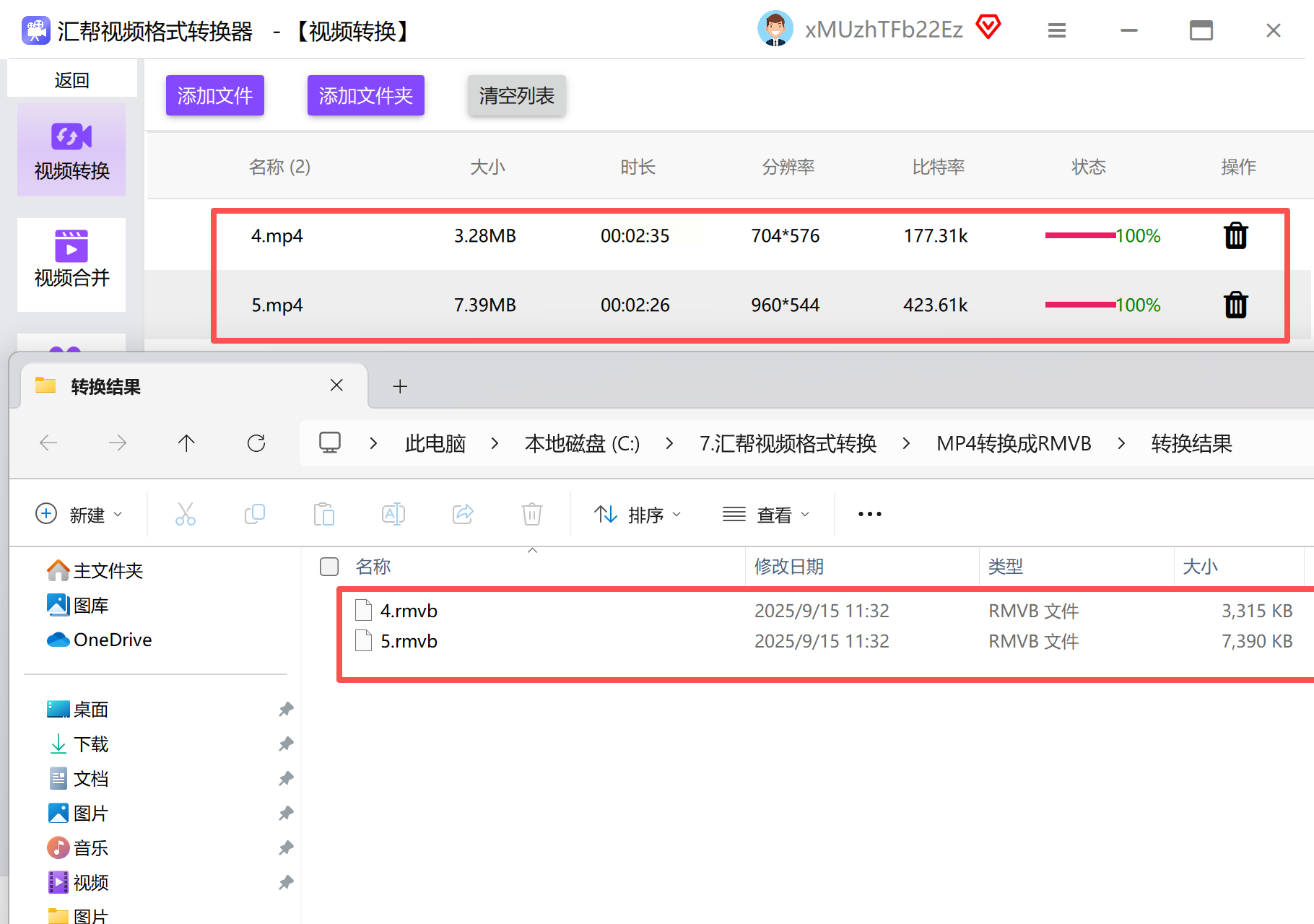Delete 4.mp4 with its trash icon
The height and width of the screenshot is (924, 1314).
(x=1235, y=236)
